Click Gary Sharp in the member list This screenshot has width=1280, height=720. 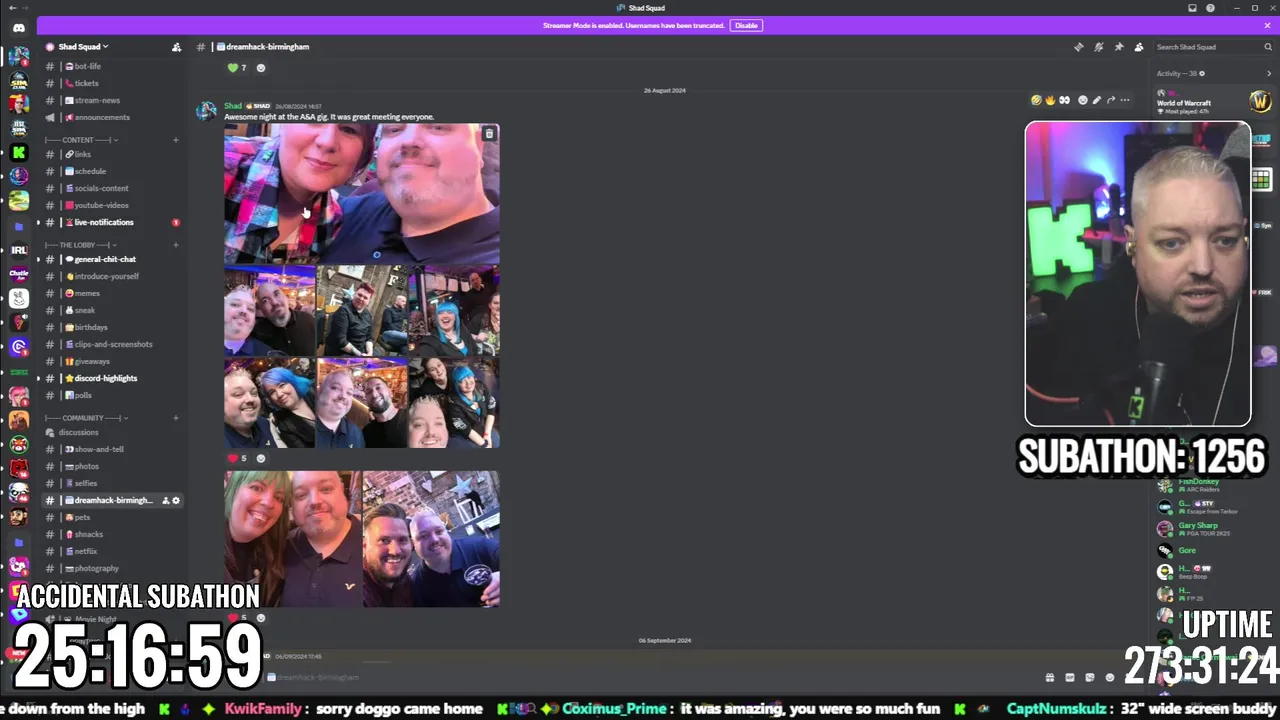(1197, 525)
